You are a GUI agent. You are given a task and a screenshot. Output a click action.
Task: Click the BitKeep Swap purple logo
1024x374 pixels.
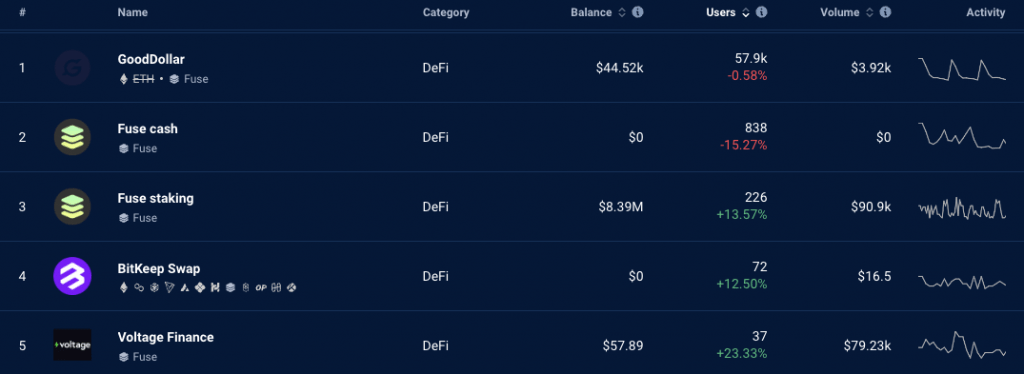tap(72, 276)
